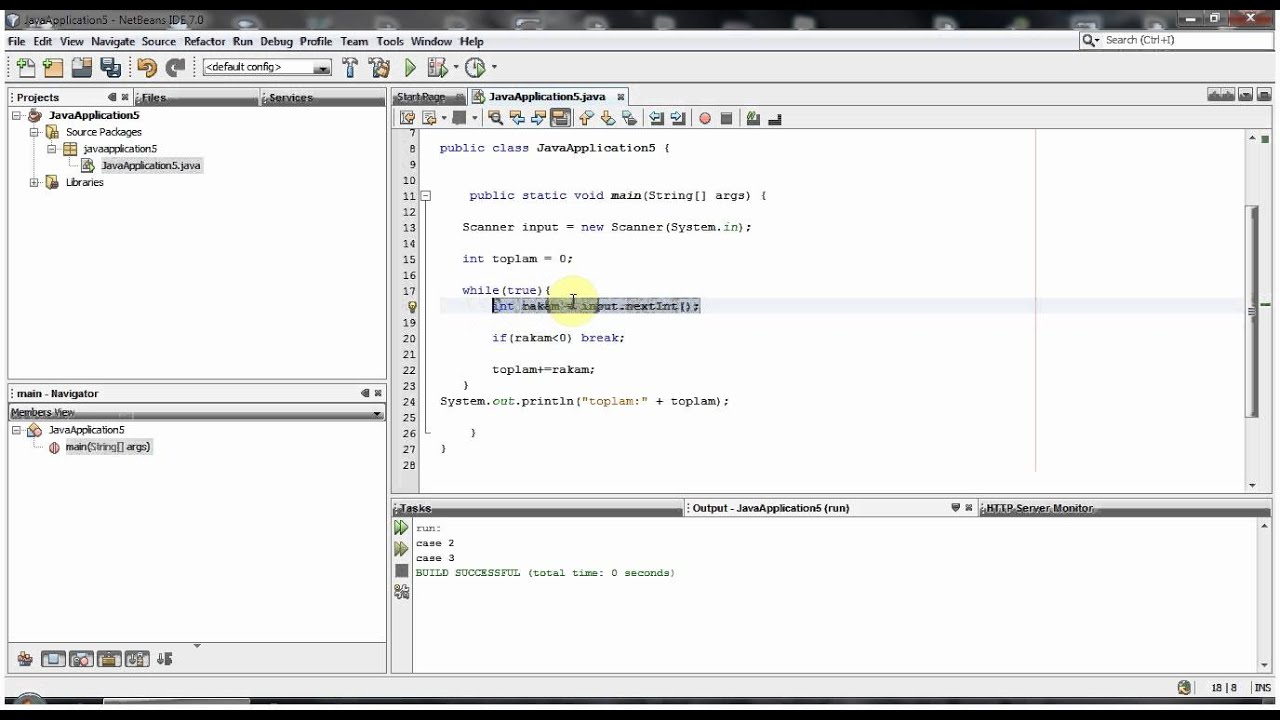Toggle highlight search in editor toolbar
This screenshot has width=1280, height=720.
[560, 118]
